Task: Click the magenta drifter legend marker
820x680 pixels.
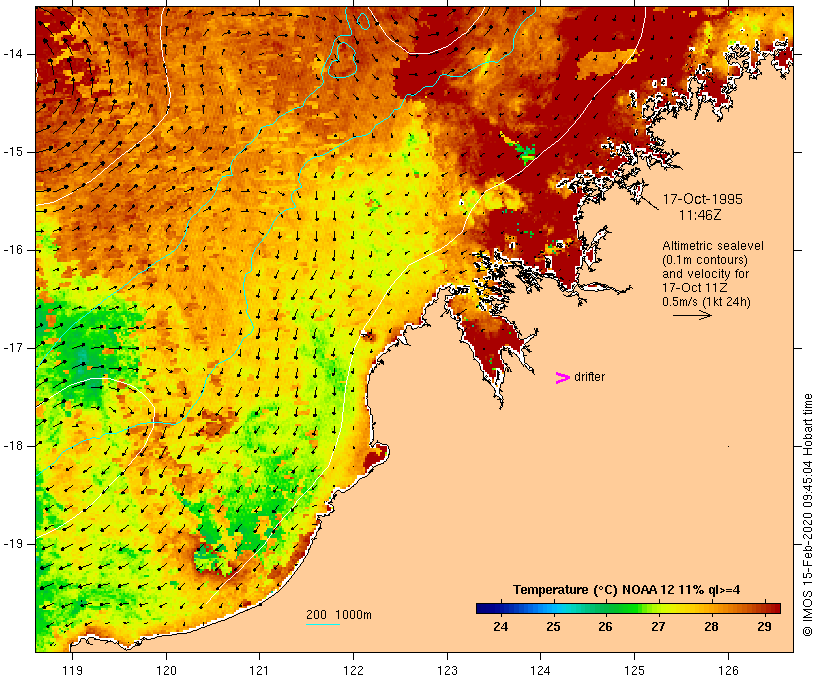Action: [563, 378]
